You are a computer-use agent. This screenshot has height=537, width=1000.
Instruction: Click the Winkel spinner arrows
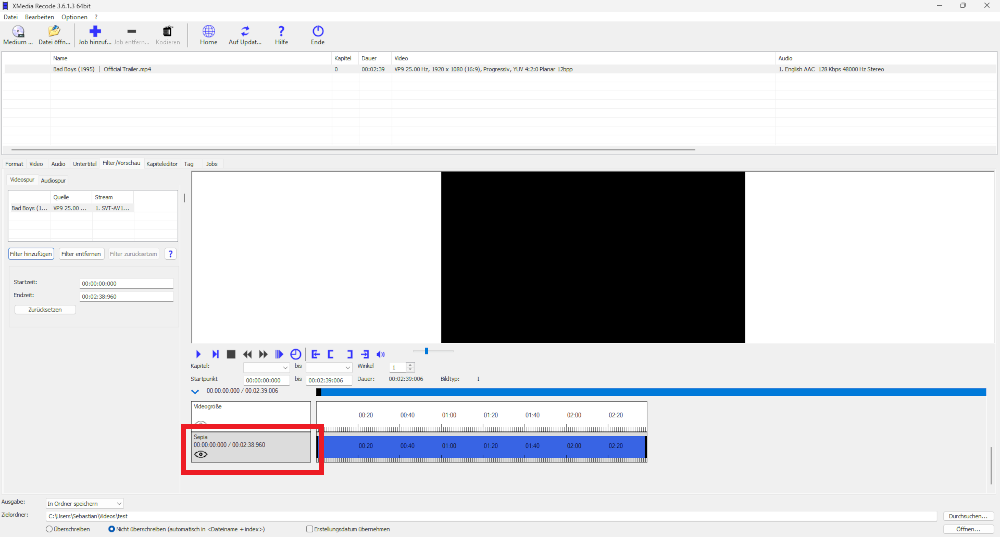pyautogui.click(x=410, y=367)
